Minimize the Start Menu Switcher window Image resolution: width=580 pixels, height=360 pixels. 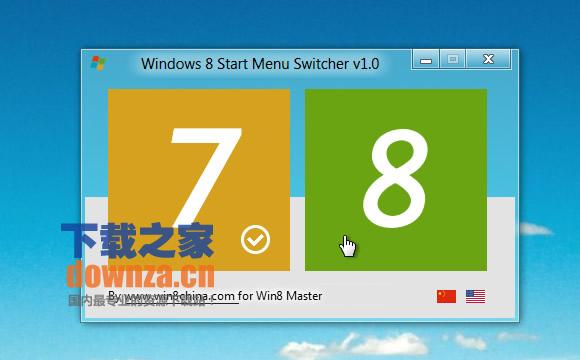click(426, 60)
